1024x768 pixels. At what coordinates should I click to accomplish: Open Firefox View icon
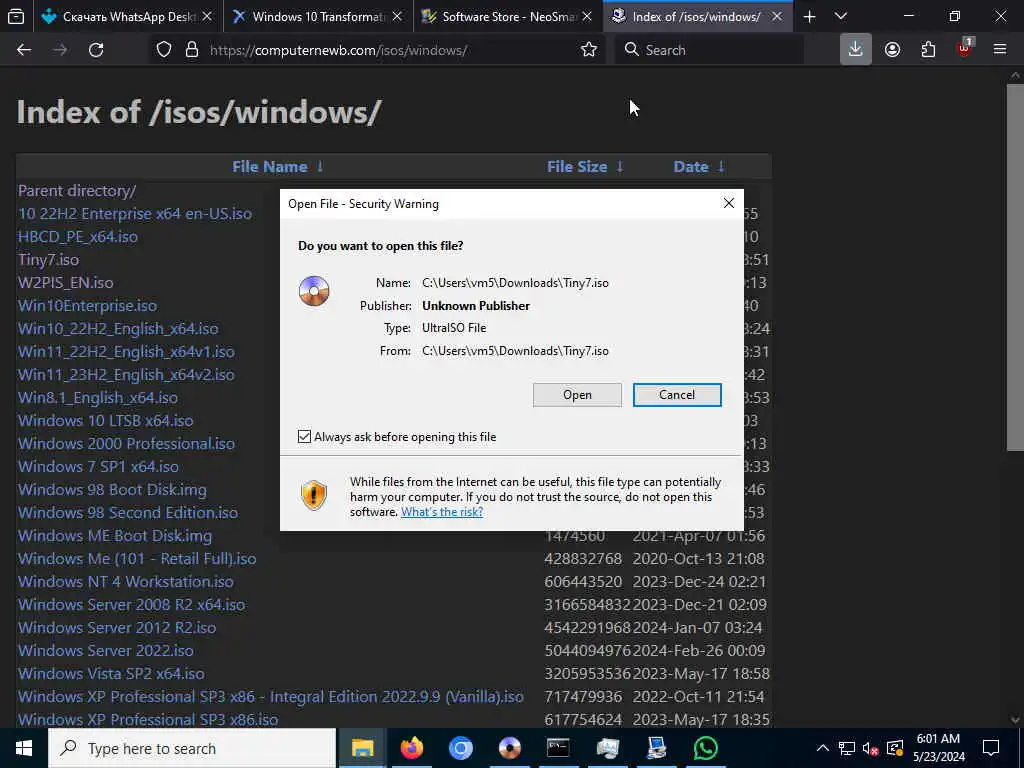(x=16, y=16)
